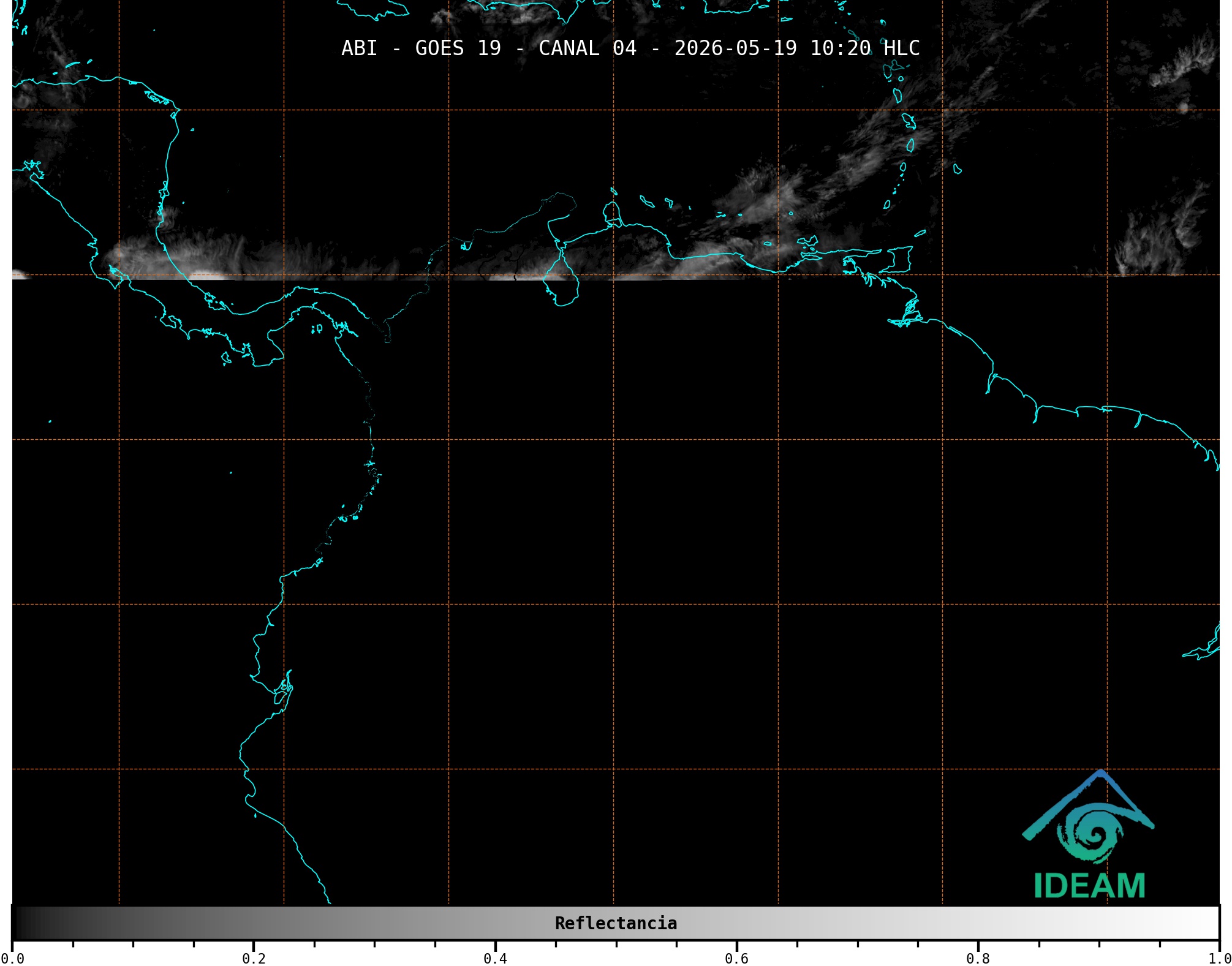
Task: Click the Barbados island outline
Action: (x=958, y=168)
